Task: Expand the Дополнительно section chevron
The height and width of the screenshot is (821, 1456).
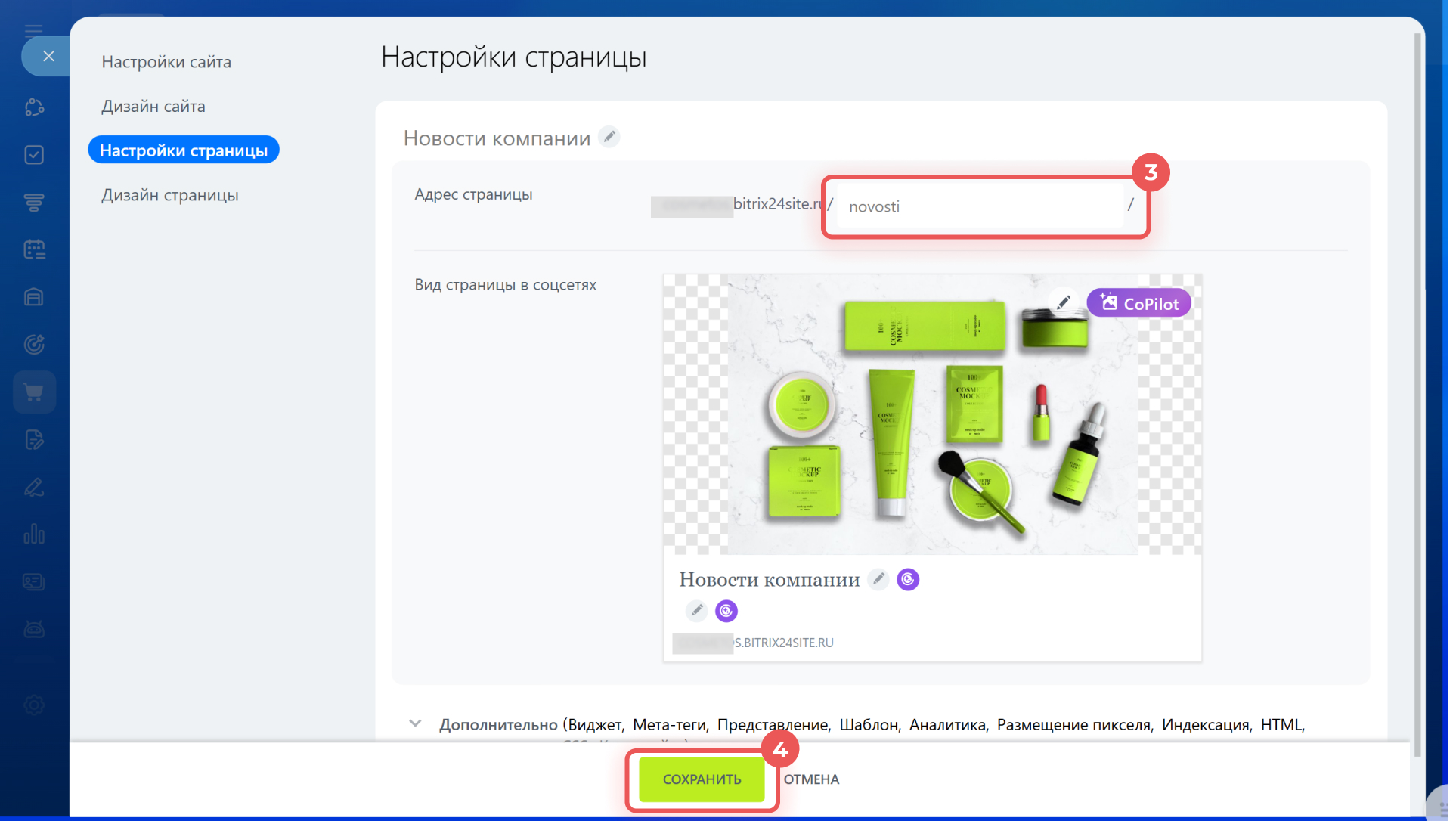Action: click(x=415, y=723)
